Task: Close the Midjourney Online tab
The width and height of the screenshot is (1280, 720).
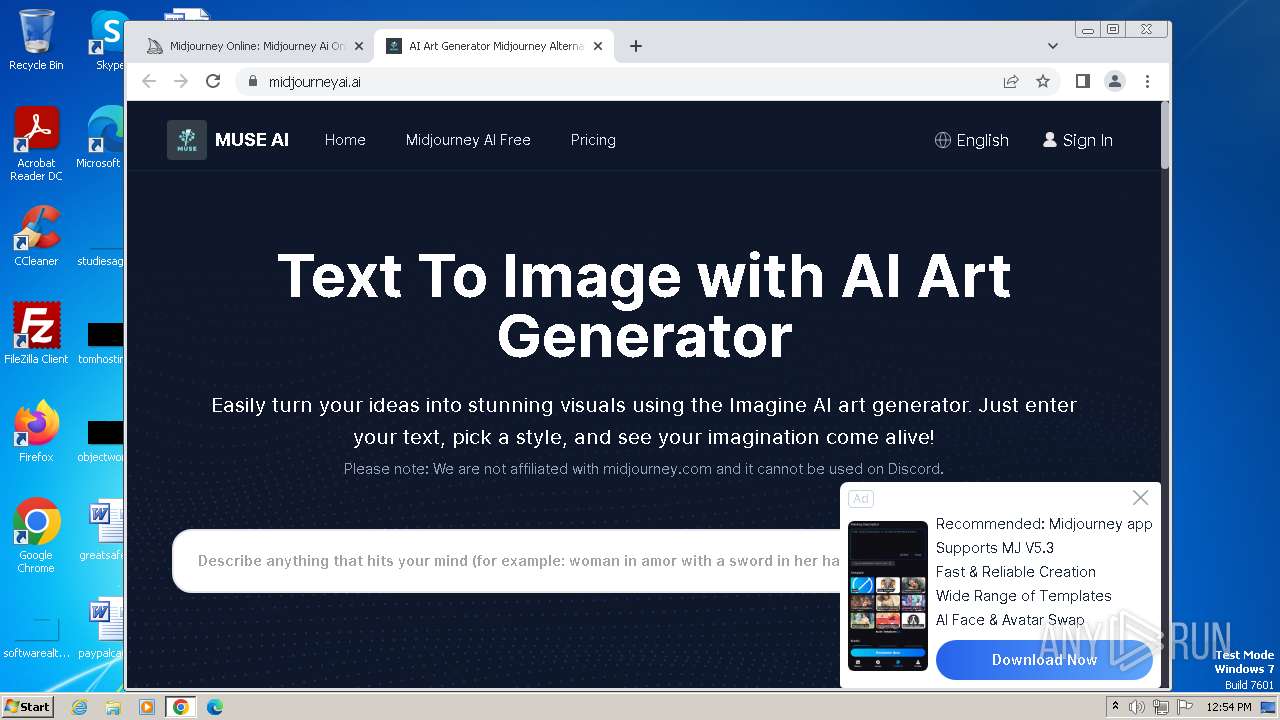Action: tap(359, 46)
